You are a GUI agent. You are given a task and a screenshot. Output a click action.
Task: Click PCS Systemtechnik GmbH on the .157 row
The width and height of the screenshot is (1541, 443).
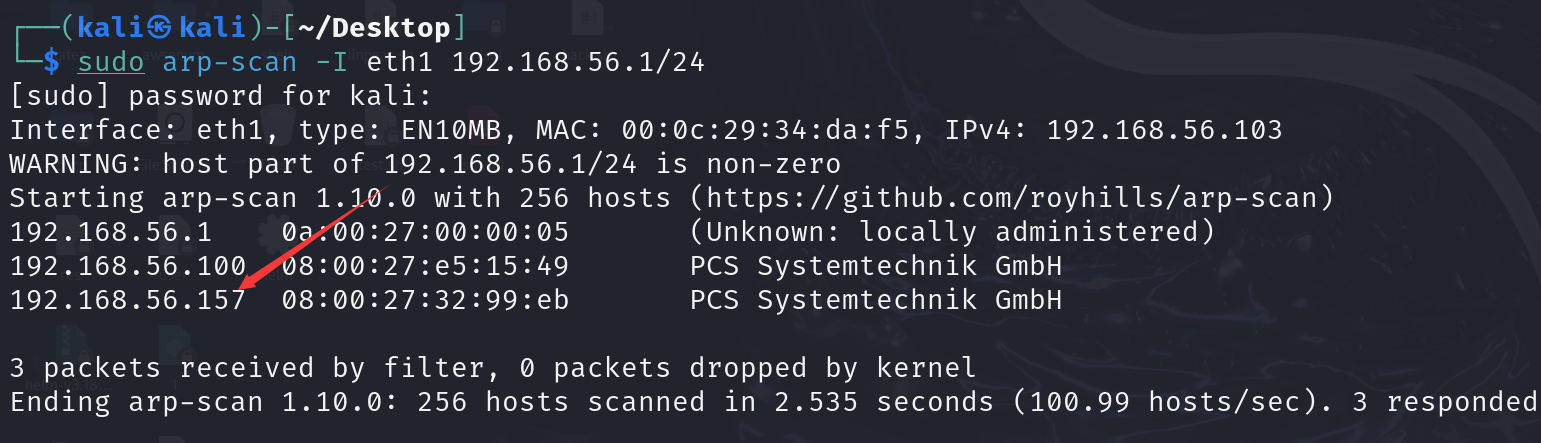coord(876,300)
